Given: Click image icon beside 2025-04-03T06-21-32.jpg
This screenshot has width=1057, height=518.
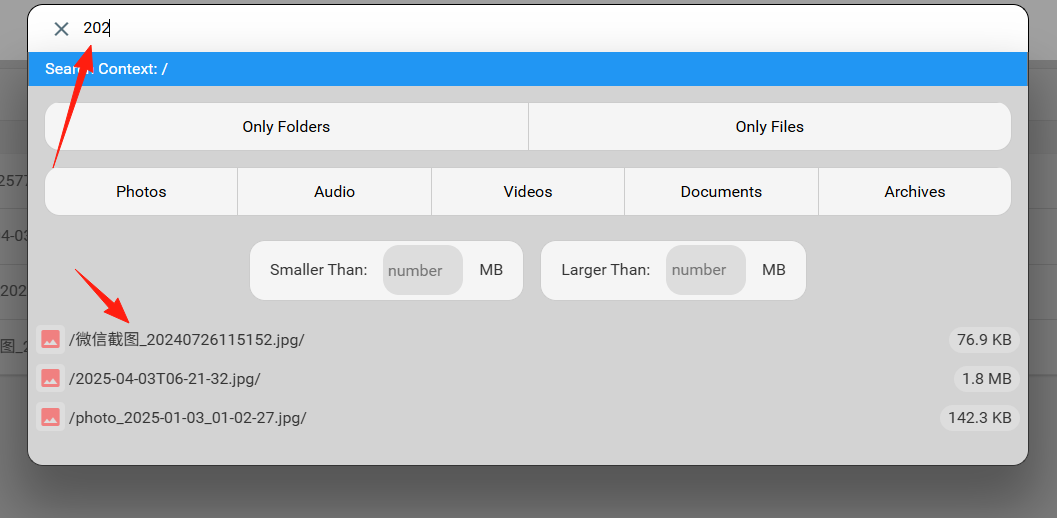Looking at the screenshot, I should (x=51, y=378).
